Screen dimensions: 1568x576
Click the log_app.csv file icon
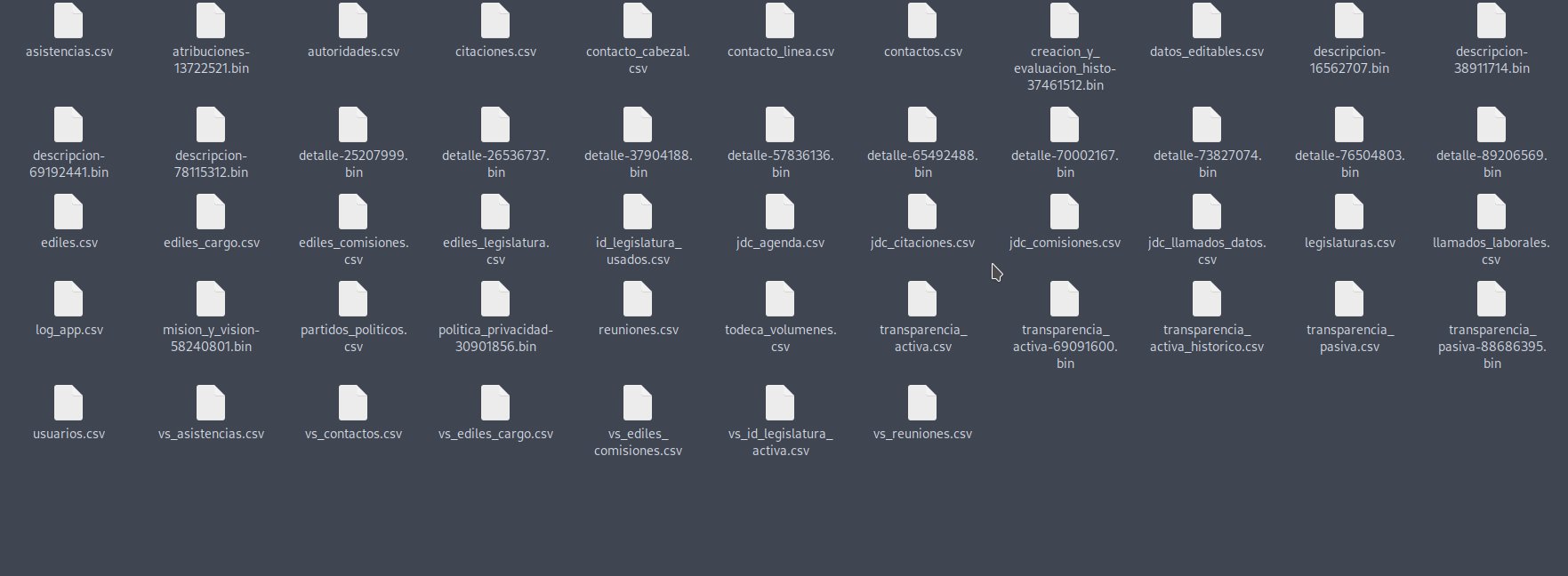coord(68,300)
